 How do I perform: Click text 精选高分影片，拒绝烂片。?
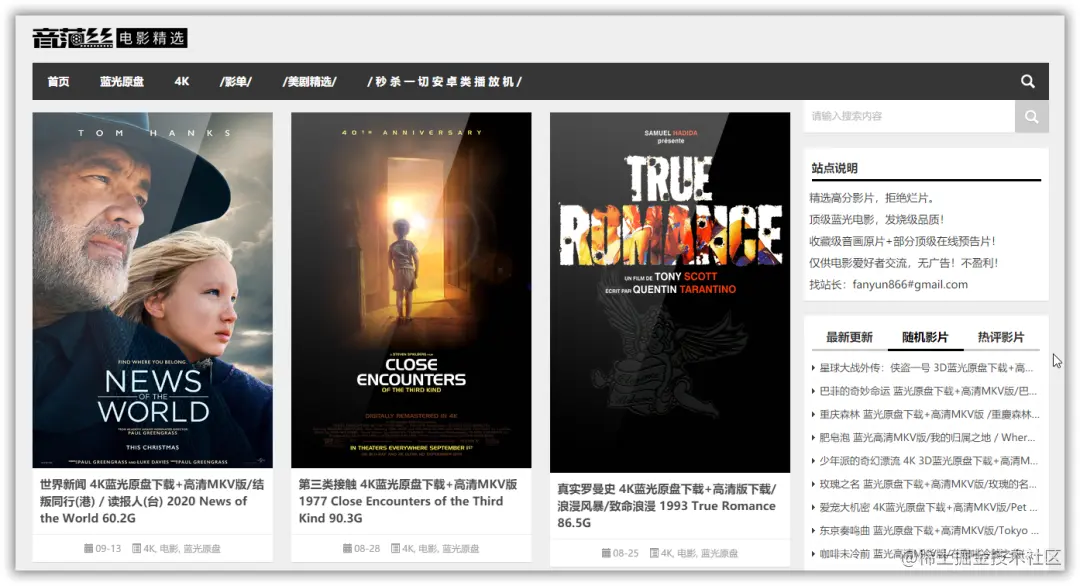click(873, 198)
